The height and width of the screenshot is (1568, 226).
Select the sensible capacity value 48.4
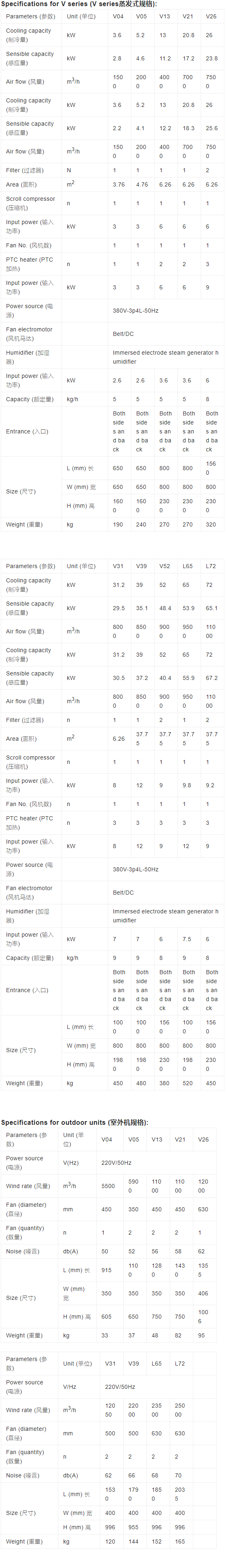click(x=165, y=608)
